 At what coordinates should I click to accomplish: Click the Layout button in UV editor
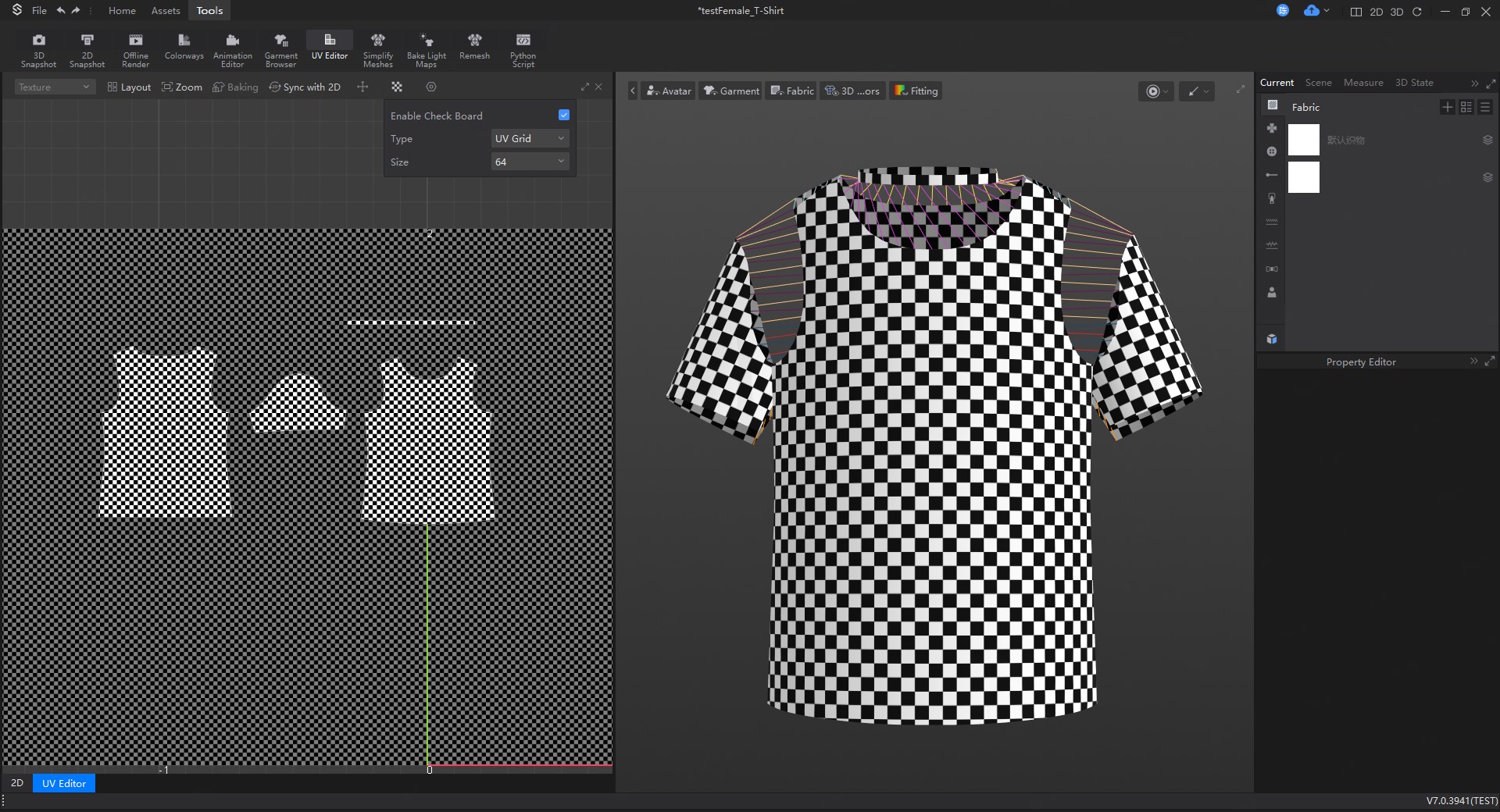[129, 87]
